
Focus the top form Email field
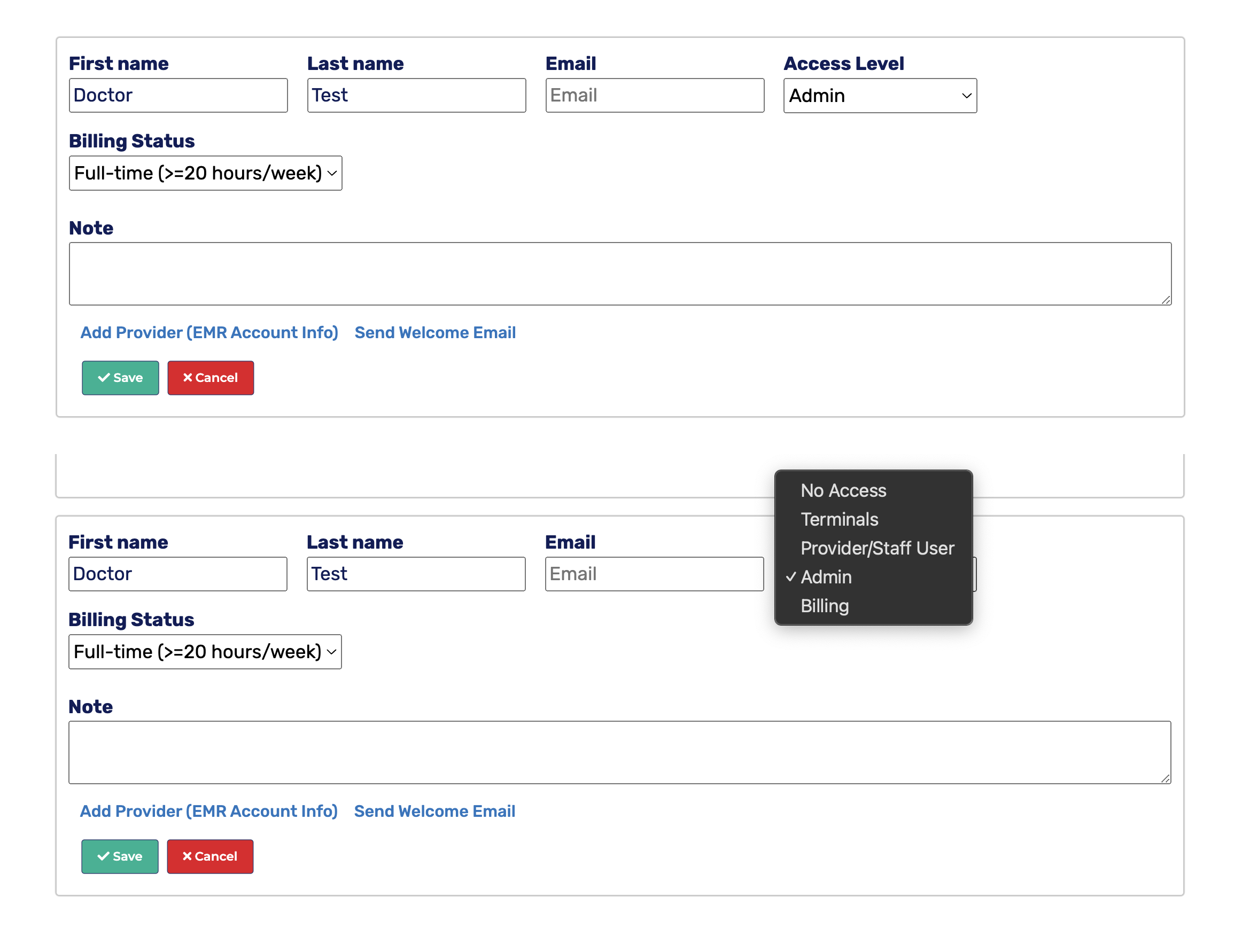click(654, 95)
